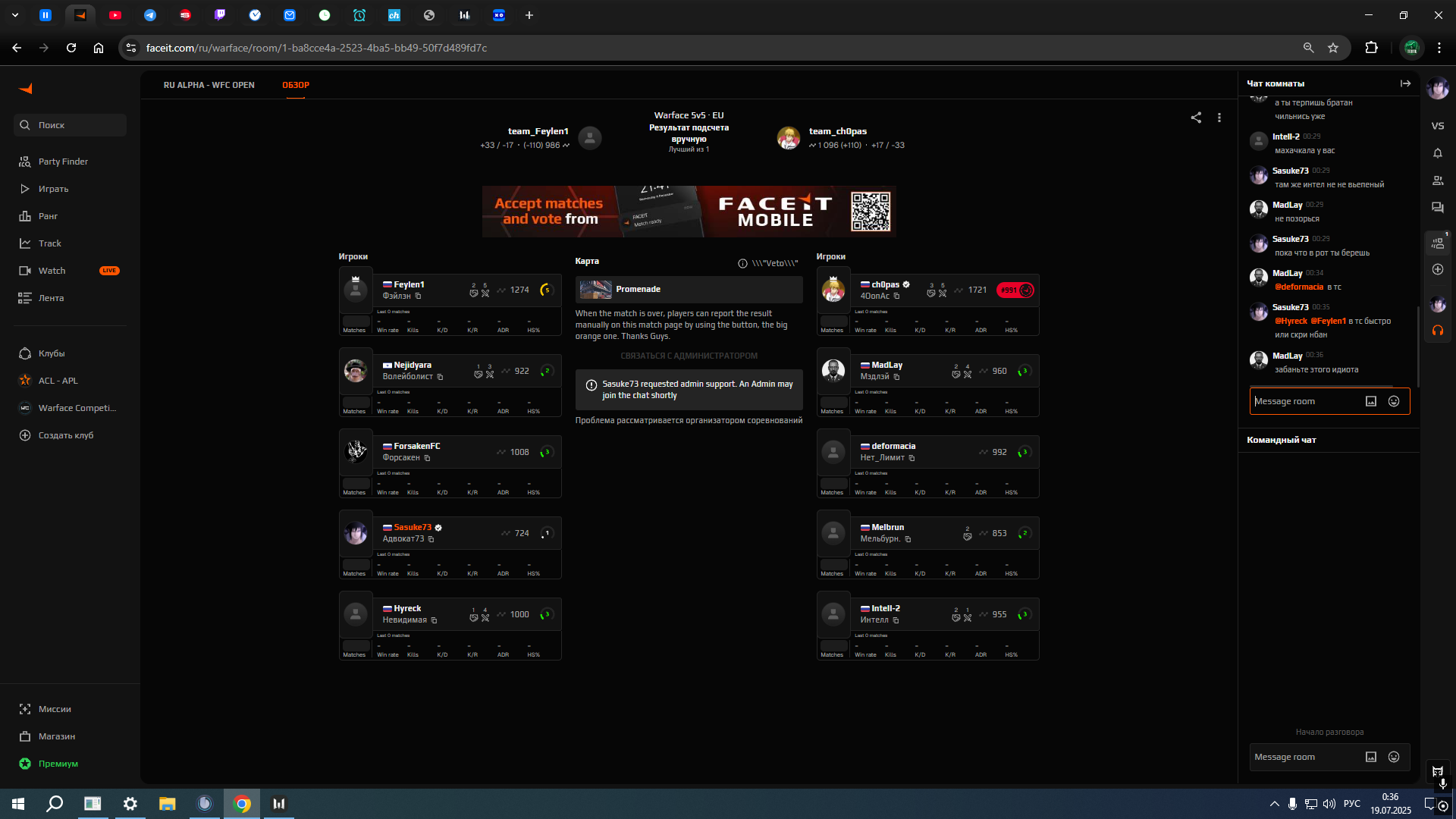Viewport: 1456px width, 819px height.
Task: Open emoji picker in room chat
Action: click(1394, 401)
